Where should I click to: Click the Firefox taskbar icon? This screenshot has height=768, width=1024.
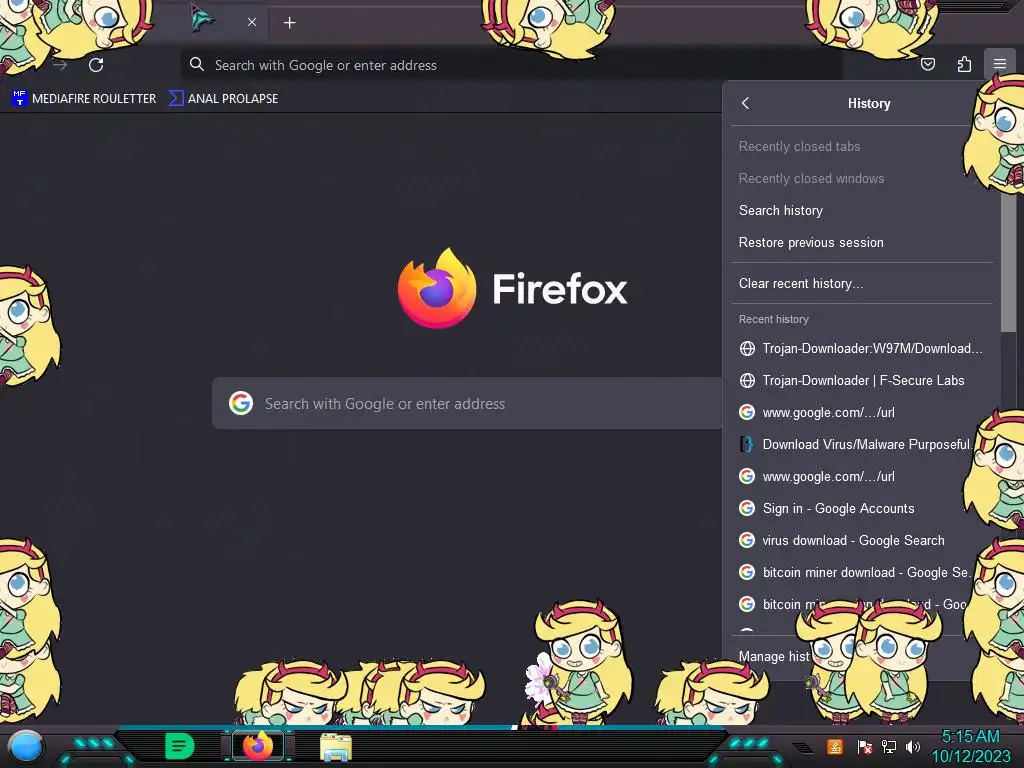[258, 746]
